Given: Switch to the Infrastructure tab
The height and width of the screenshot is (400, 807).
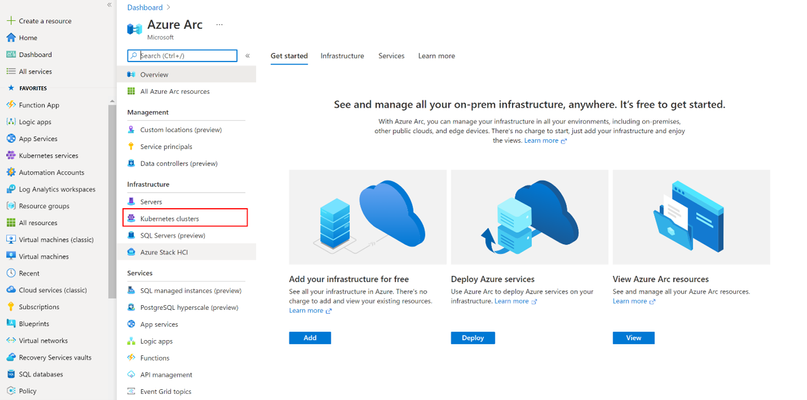Looking at the screenshot, I should 342,56.
